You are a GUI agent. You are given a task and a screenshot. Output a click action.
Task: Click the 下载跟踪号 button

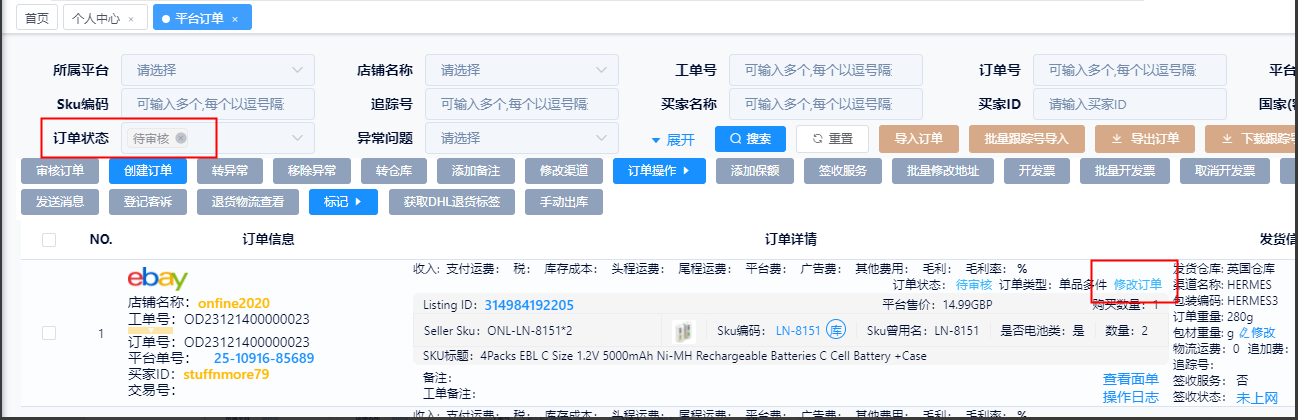tap(1252, 139)
